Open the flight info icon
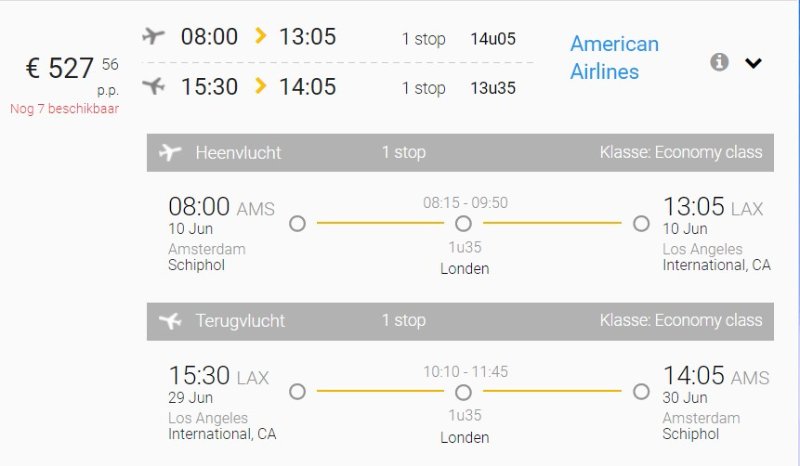 tap(719, 62)
